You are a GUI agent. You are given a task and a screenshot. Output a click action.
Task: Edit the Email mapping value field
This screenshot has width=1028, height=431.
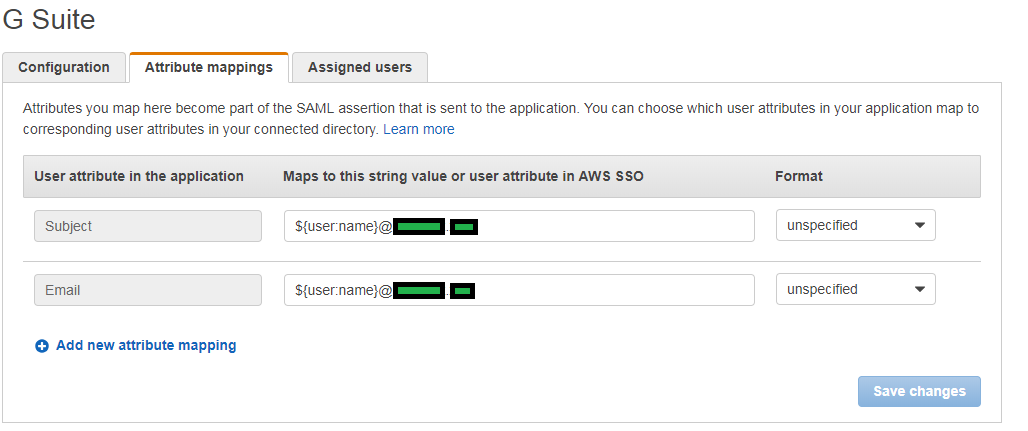[x=519, y=290]
